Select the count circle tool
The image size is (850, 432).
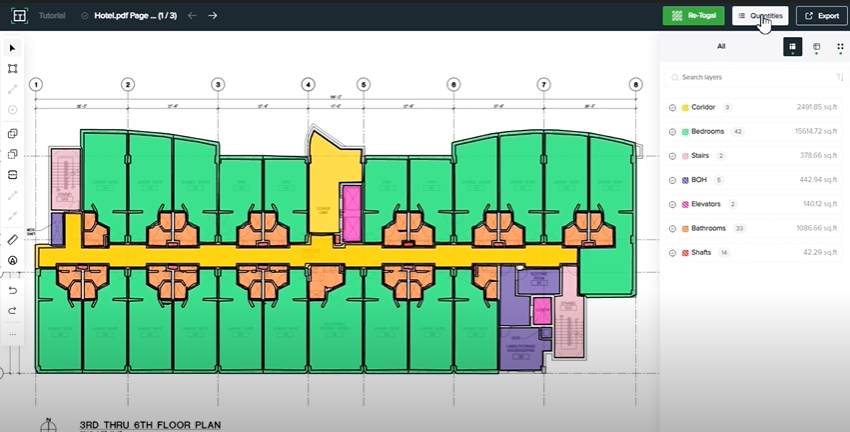12,109
